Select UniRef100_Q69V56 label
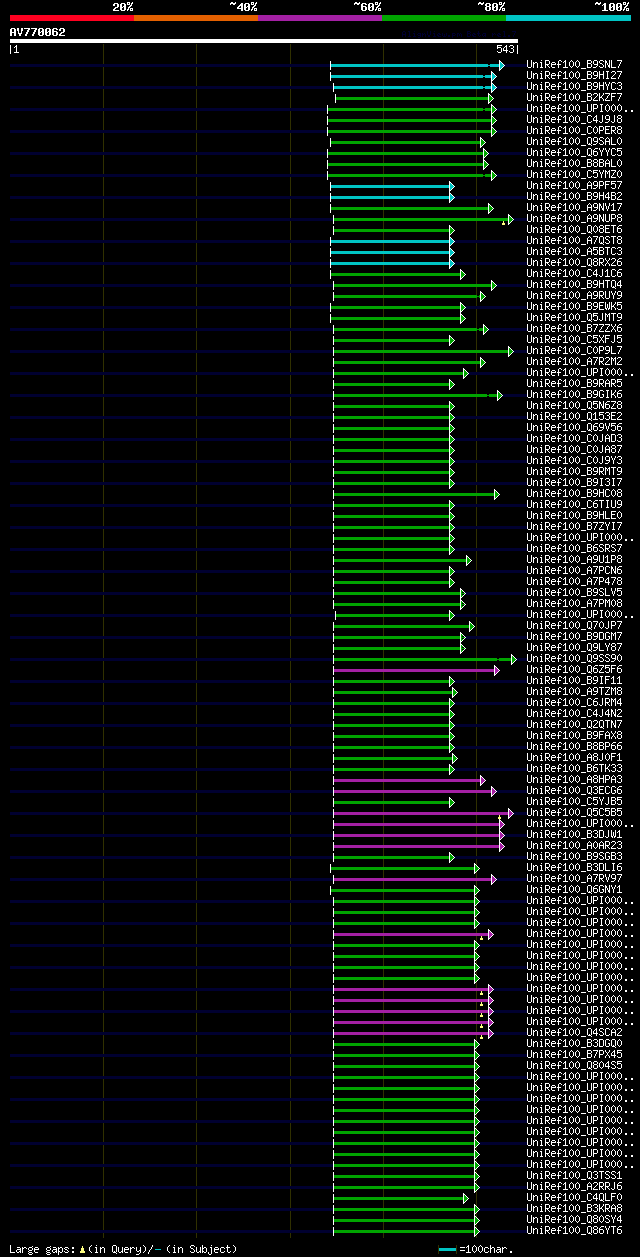 (574, 428)
